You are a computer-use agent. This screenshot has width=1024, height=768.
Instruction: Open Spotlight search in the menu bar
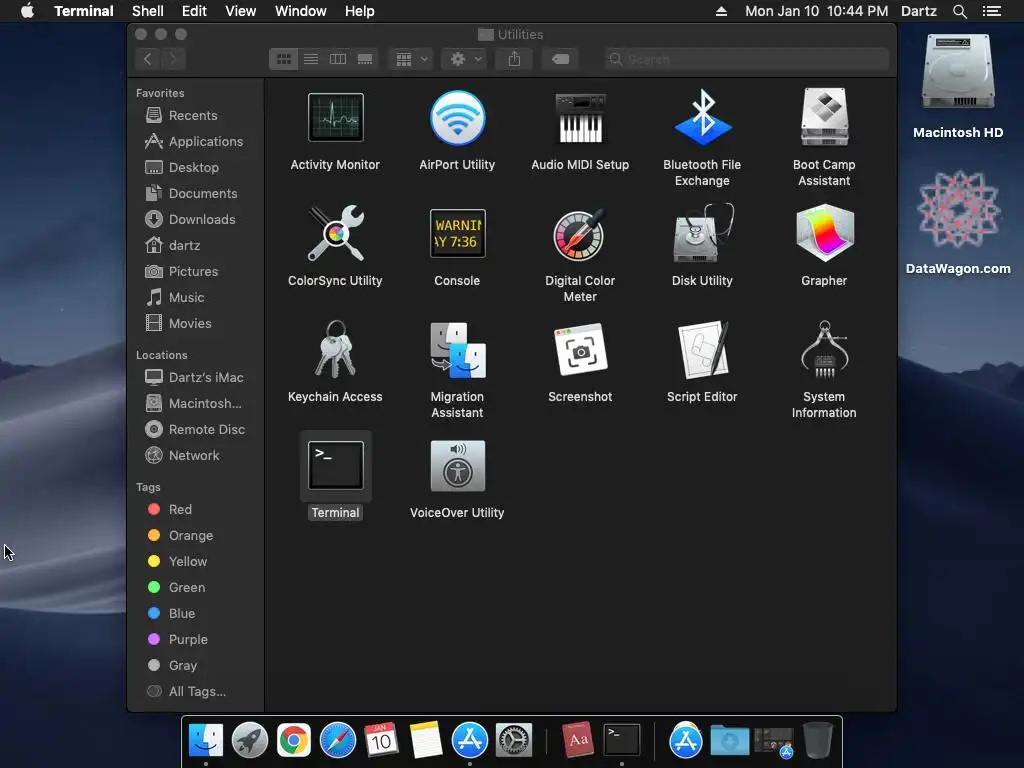[x=959, y=11]
